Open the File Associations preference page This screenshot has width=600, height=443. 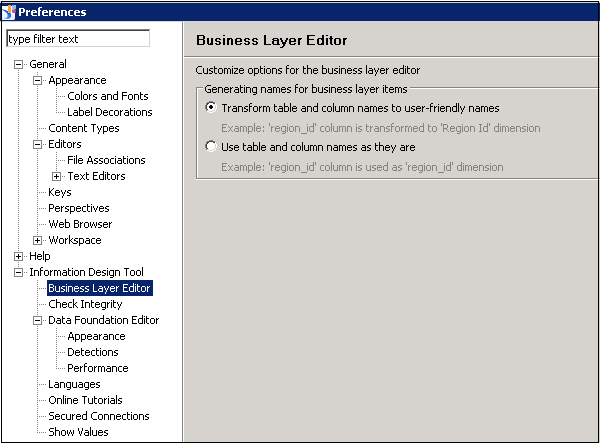(106, 160)
